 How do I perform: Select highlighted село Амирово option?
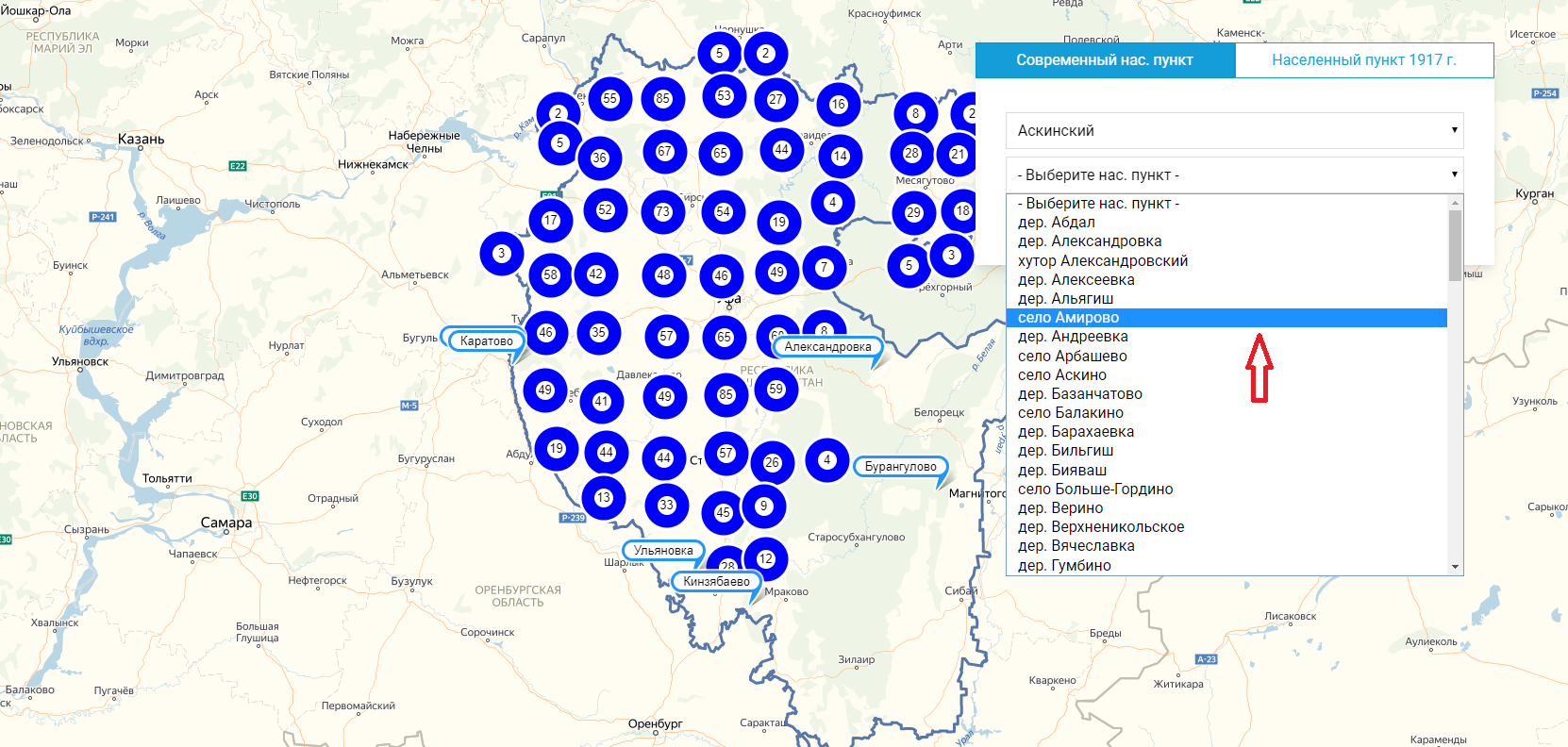1226,318
